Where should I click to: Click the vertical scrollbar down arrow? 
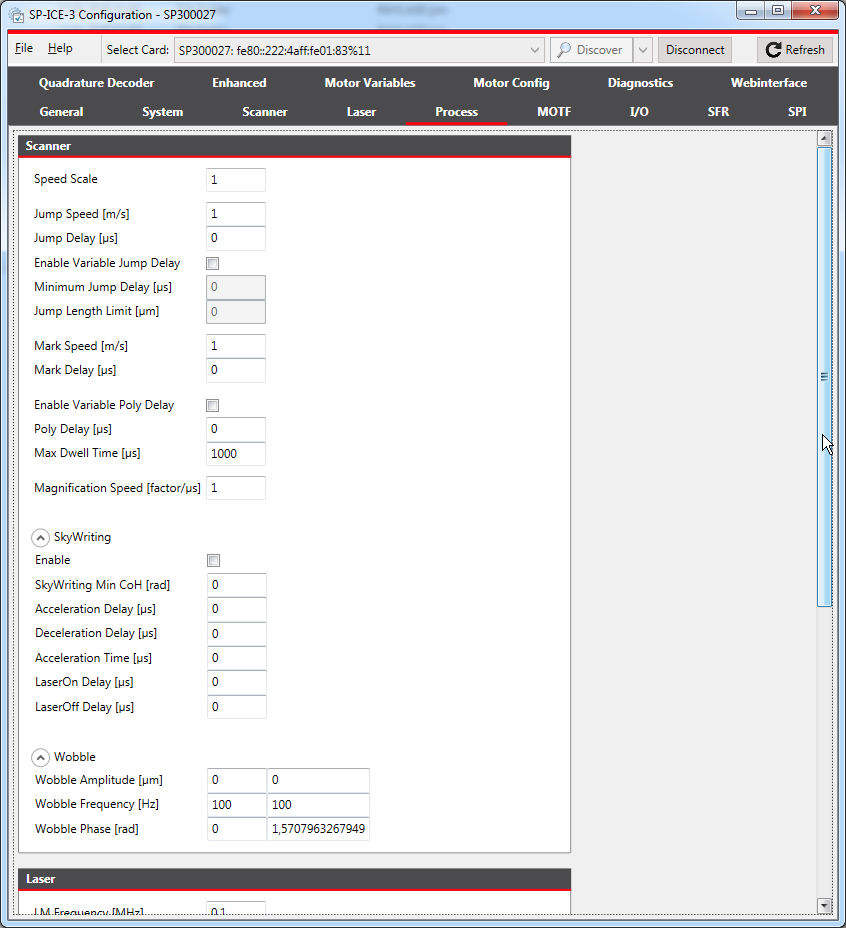tap(824, 906)
